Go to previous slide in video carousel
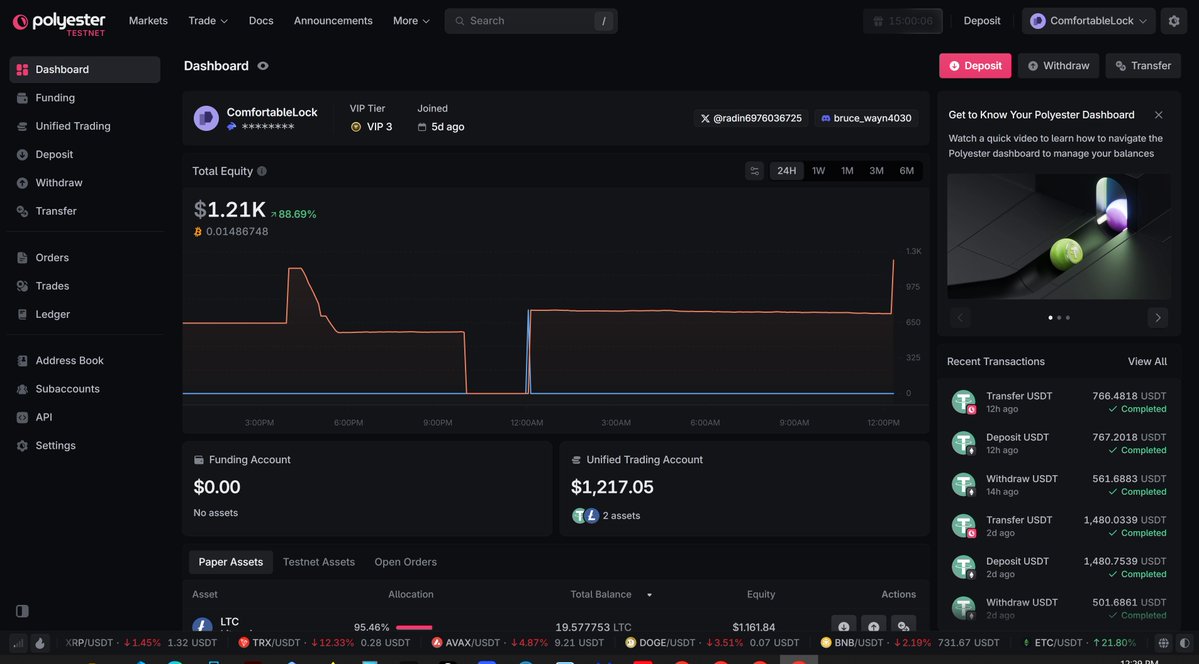 pos(960,317)
